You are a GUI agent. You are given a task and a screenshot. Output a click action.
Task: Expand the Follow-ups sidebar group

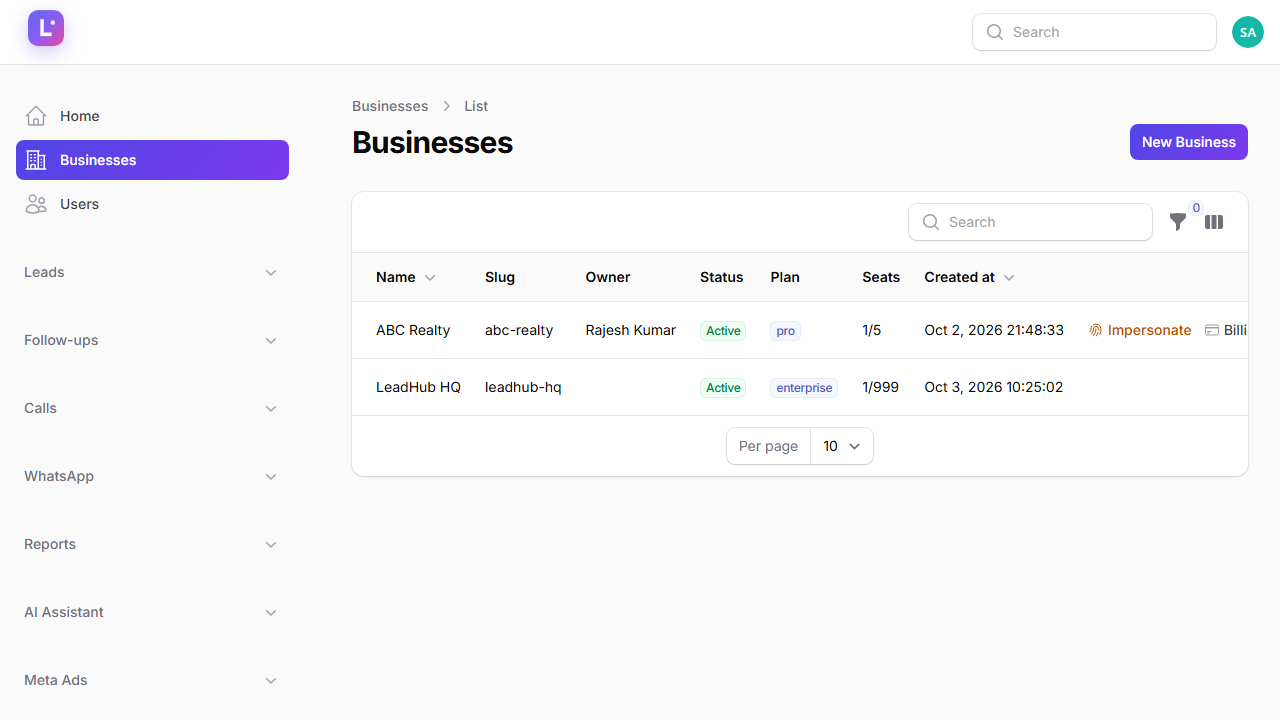pyautogui.click(x=151, y=340)
